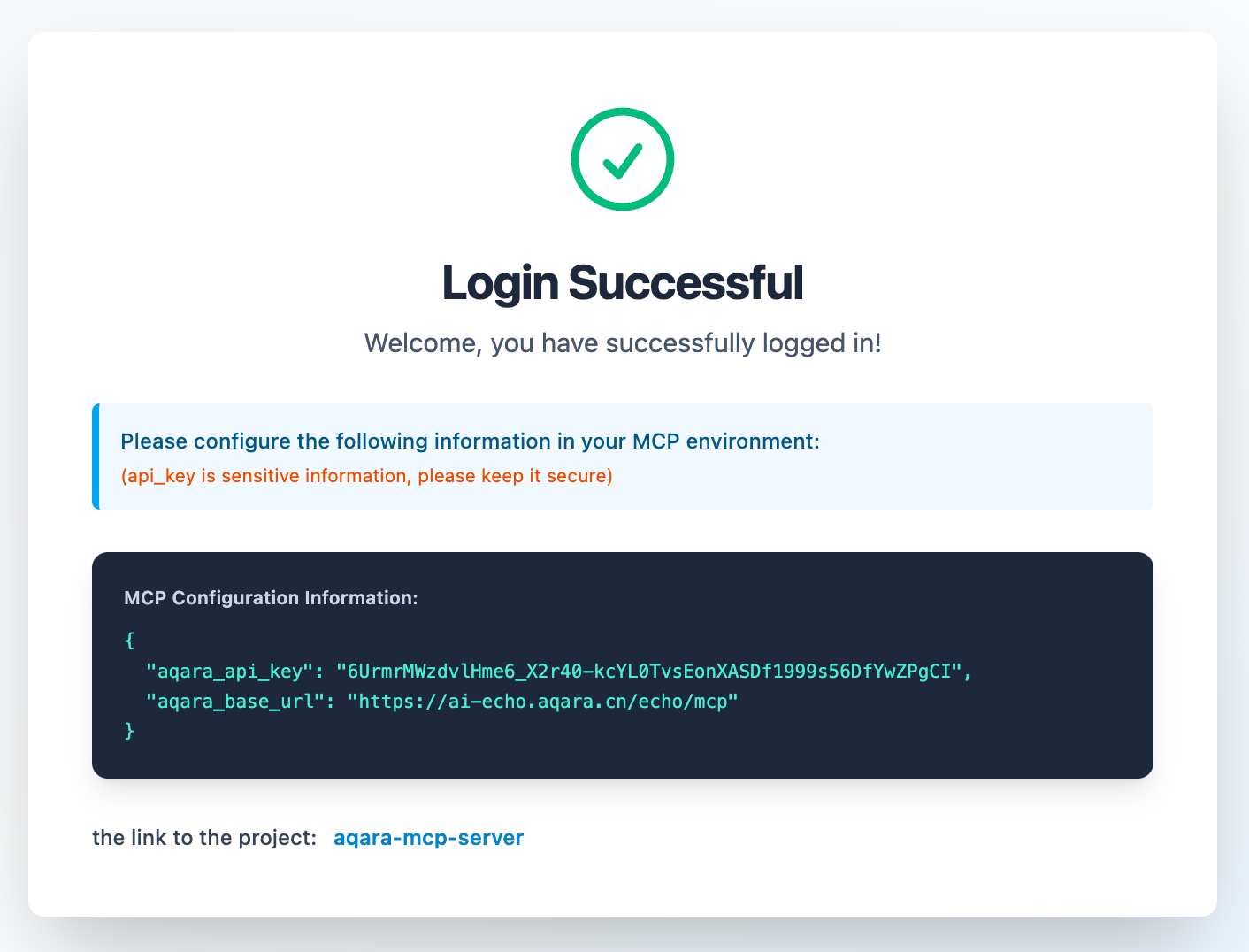Click the https://ai-echo.aqara.cn/echo/mcp address

point(544,701)
